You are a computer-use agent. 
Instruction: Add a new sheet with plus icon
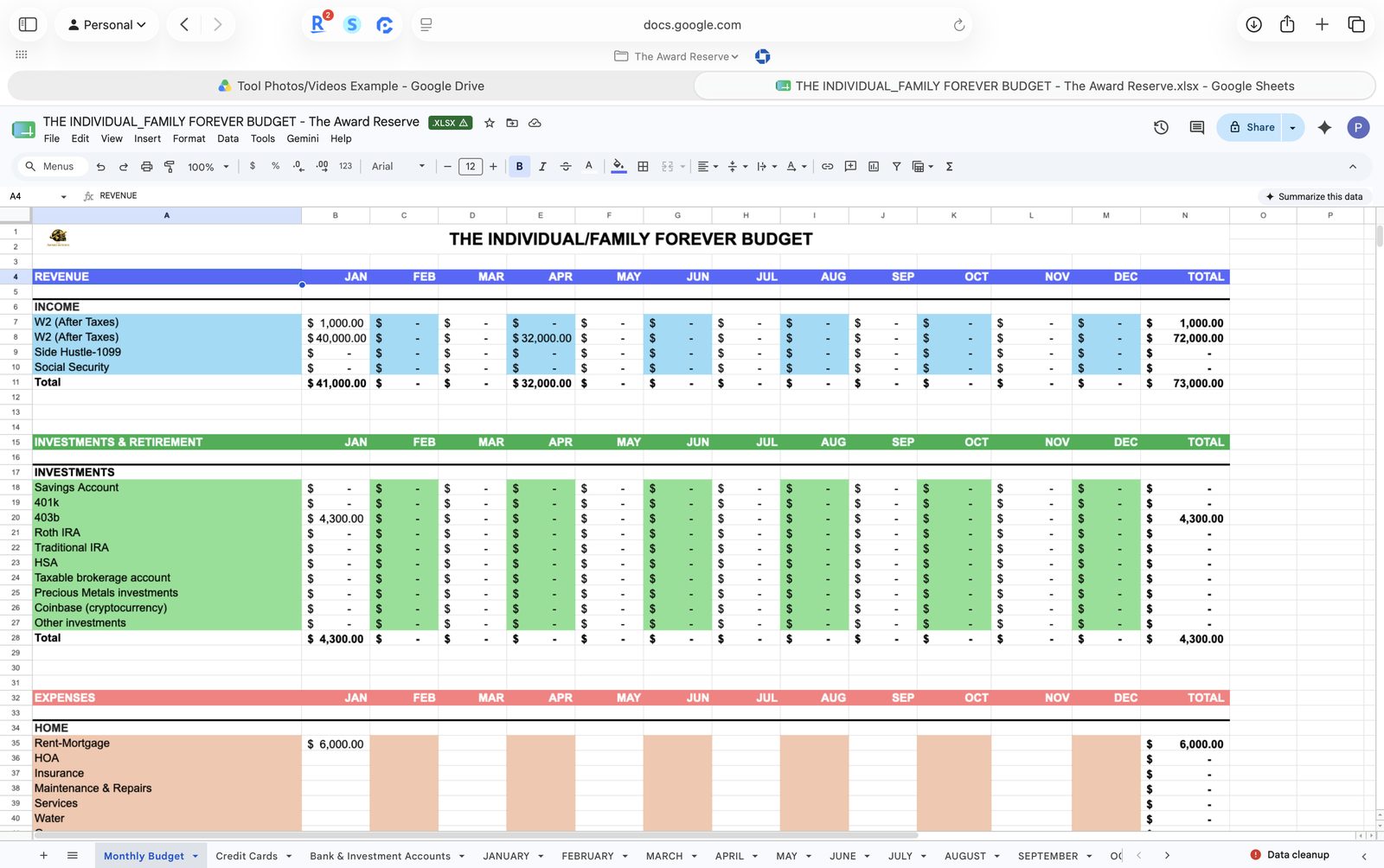[x=43, y=856]
